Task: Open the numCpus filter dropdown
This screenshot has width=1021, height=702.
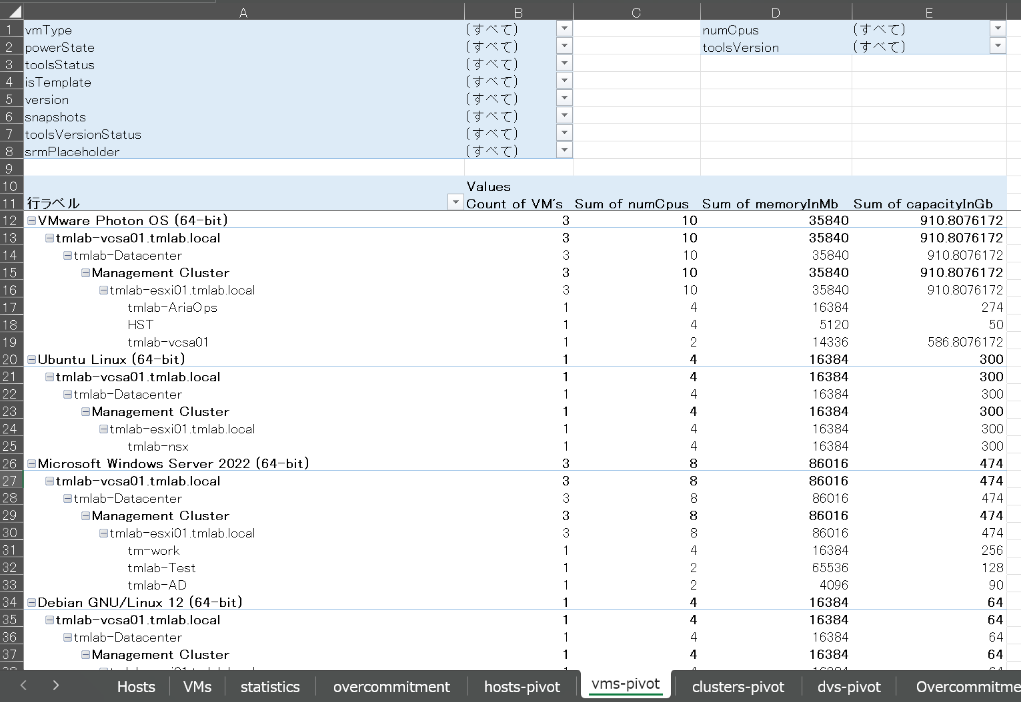Action: pos(997,30)
